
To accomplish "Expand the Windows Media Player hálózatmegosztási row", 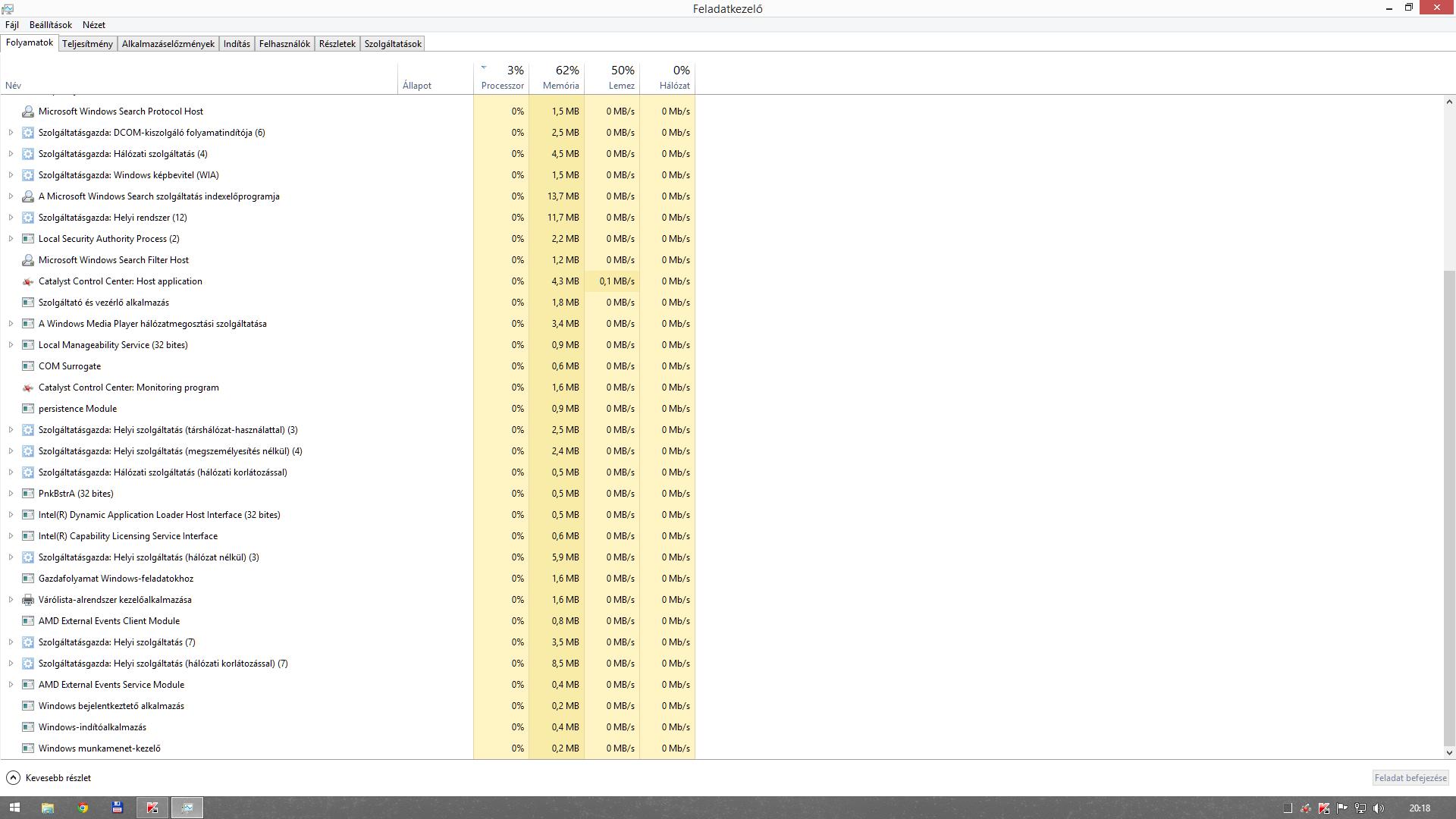I will (x=11, y=324).
